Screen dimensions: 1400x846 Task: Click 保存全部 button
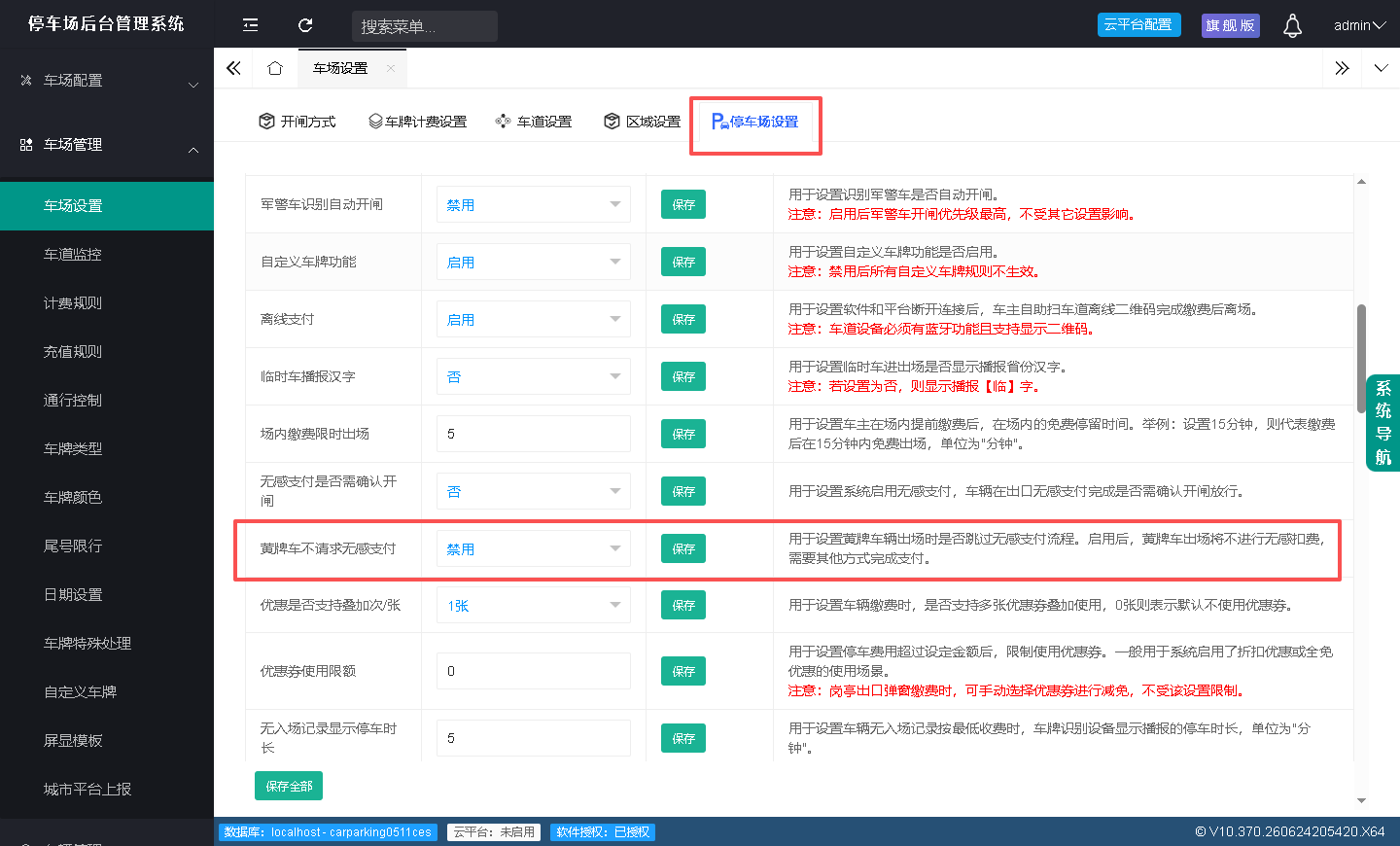289,786
